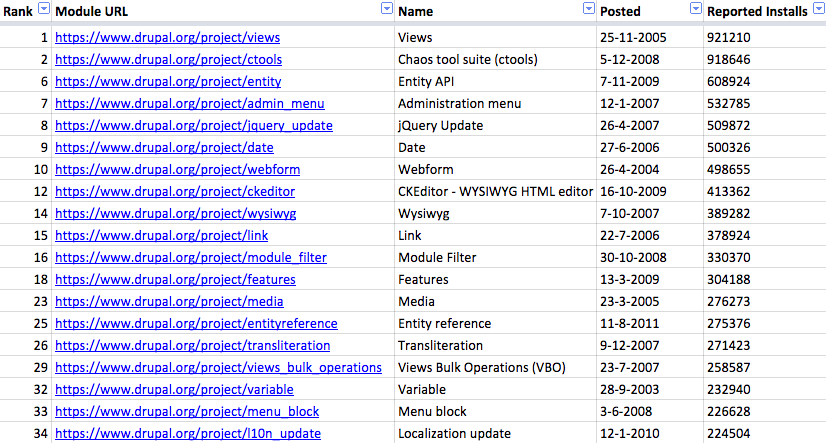Open the drupal.org/project/views link
Image resolution: width=826 pixels, height=443 pixels.
pyautogui.click(x=168, y=37)
